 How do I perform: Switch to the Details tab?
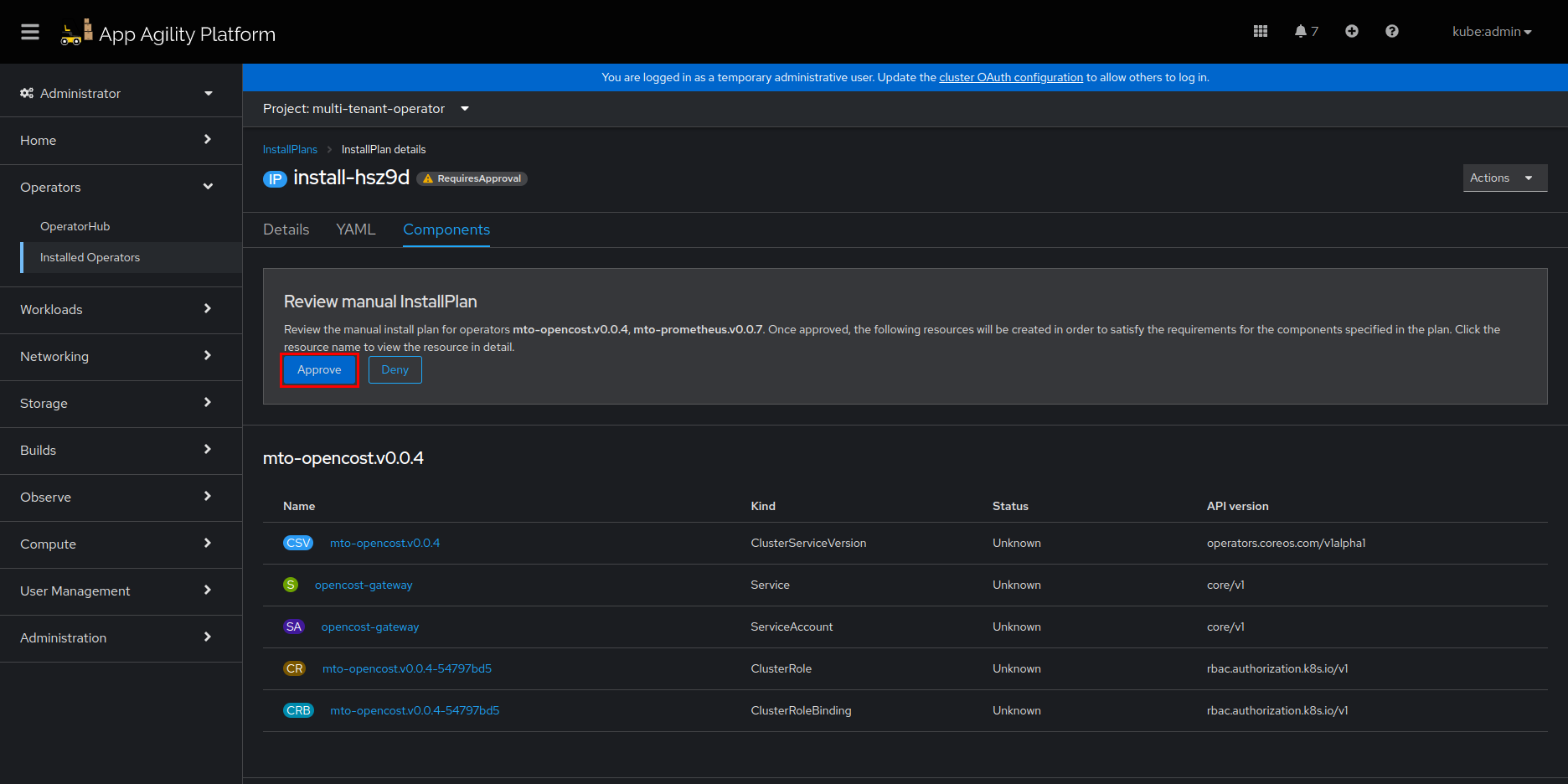coord(286,230)
